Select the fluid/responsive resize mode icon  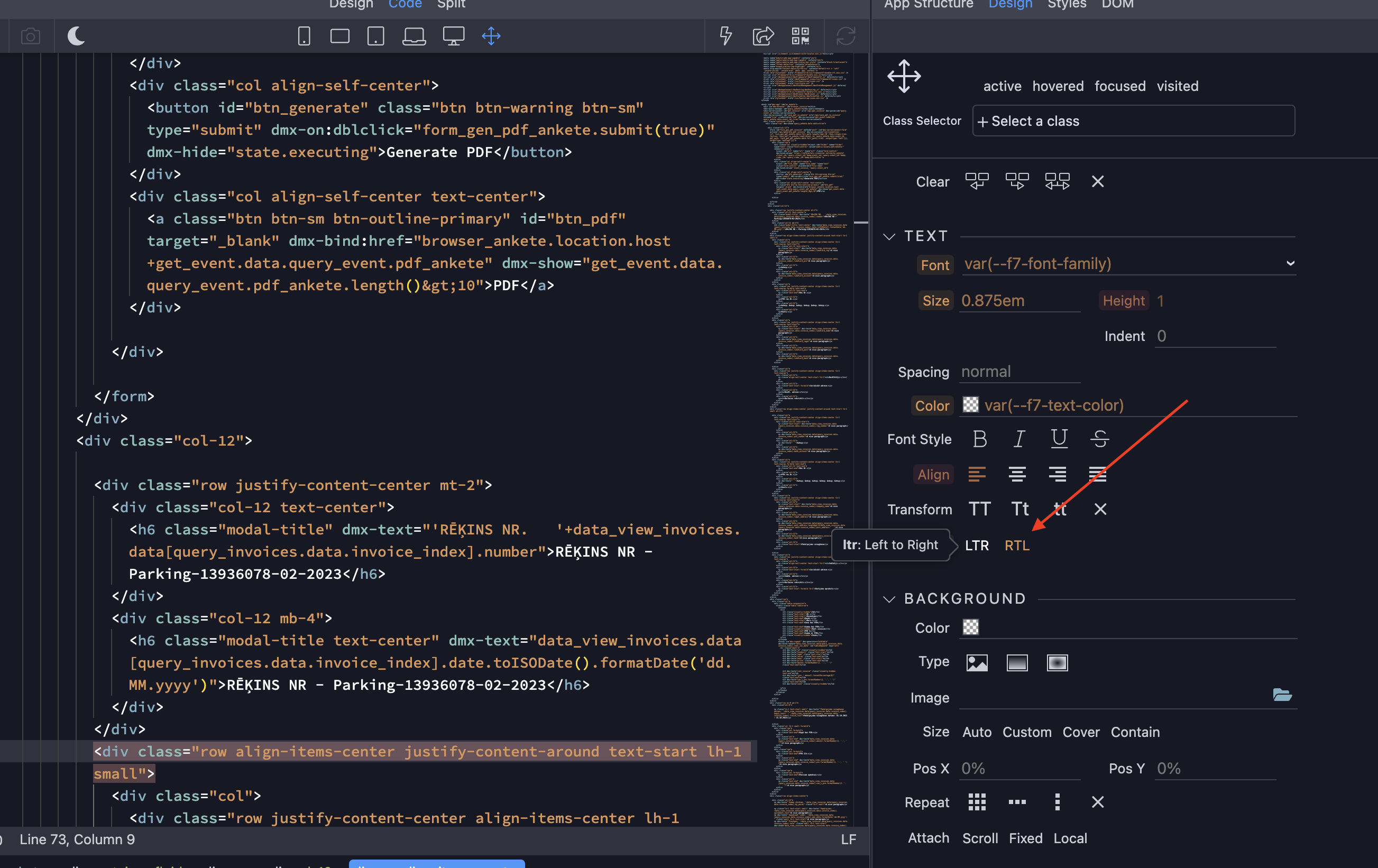click(x=491, y=35)
